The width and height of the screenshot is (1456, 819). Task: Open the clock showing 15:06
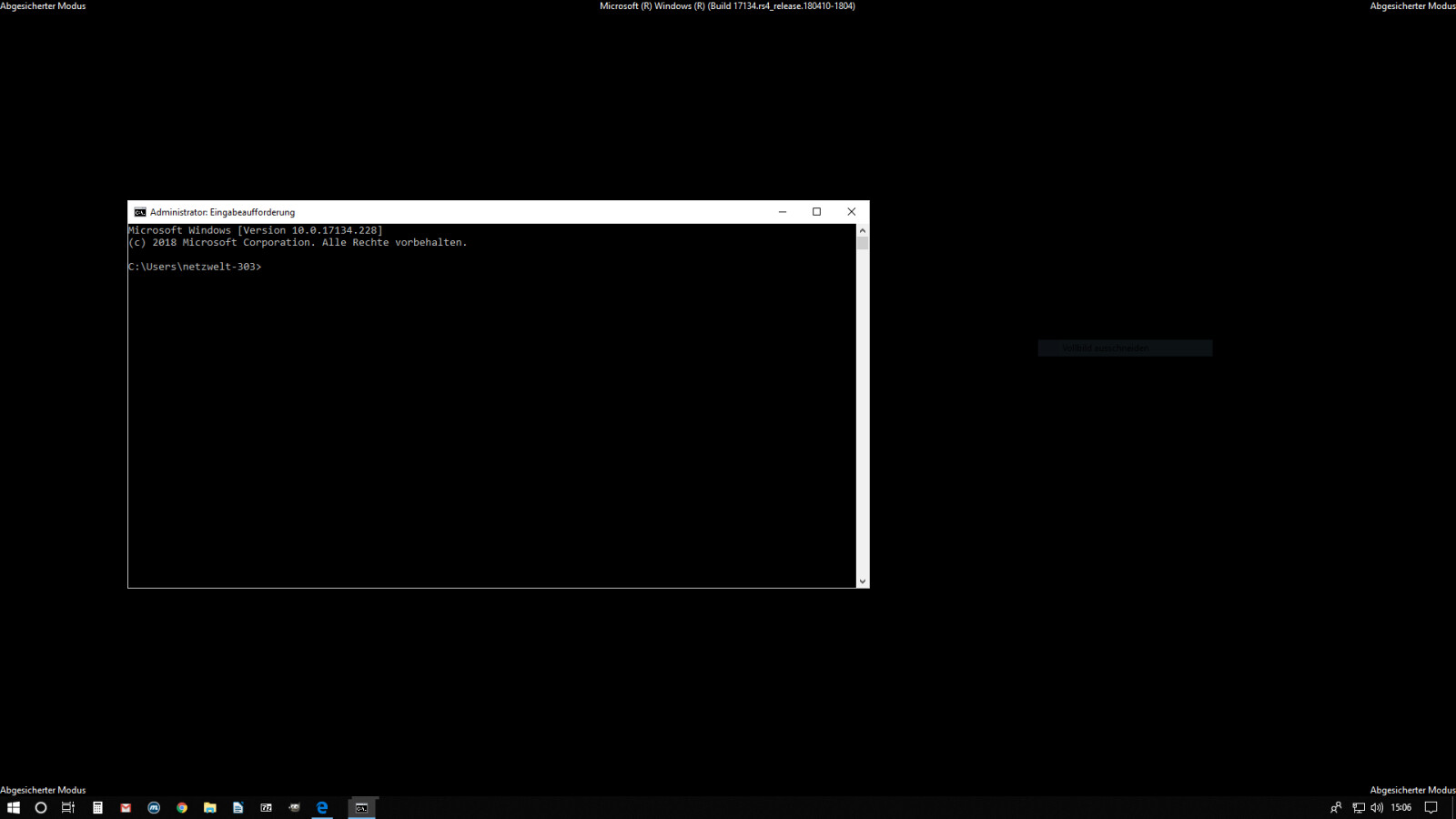[x=1401, y=807]
